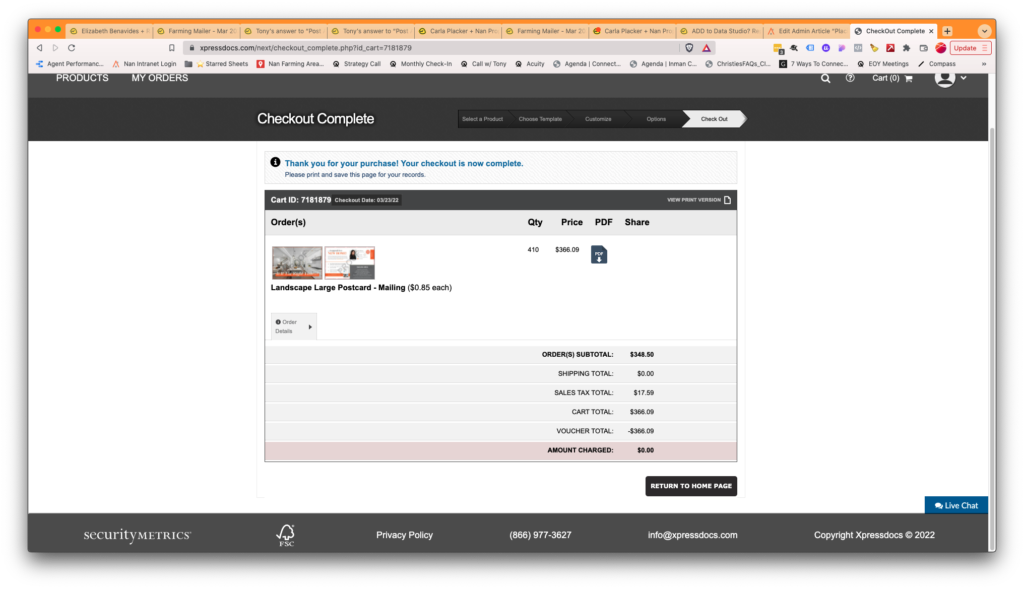Click Return to Home Page button

pos(691,486)
